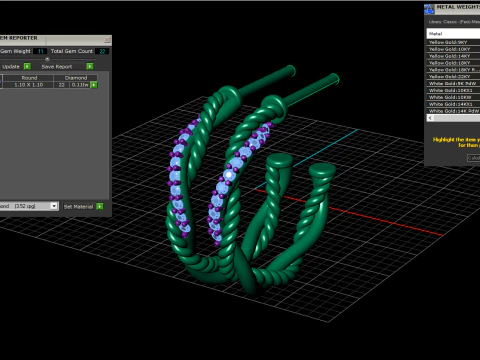This screenshot has width=480, height=360.
Task: Click the Metal Weights panel icon
Action: [x=429, y=9]
